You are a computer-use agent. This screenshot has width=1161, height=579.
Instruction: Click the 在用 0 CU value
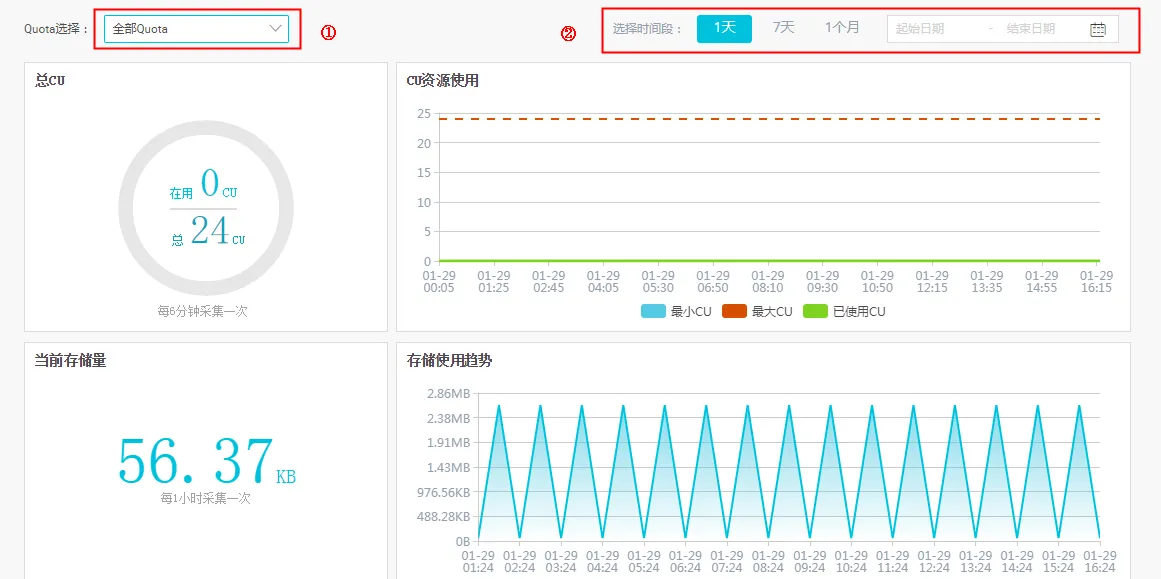pos(204,186)
